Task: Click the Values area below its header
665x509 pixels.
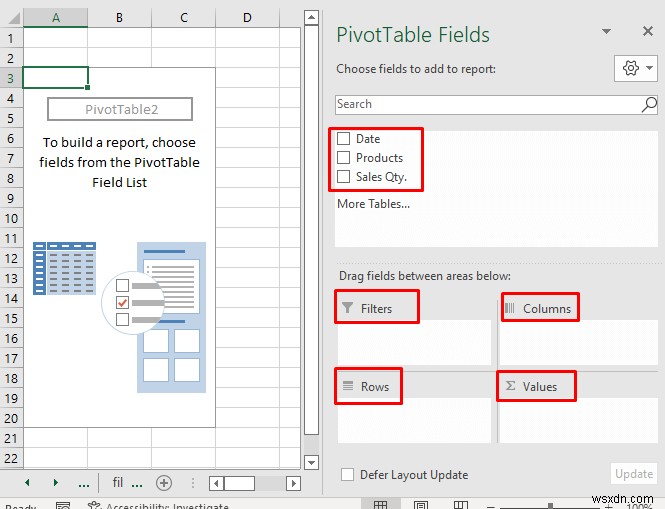Action: (578, 421)
